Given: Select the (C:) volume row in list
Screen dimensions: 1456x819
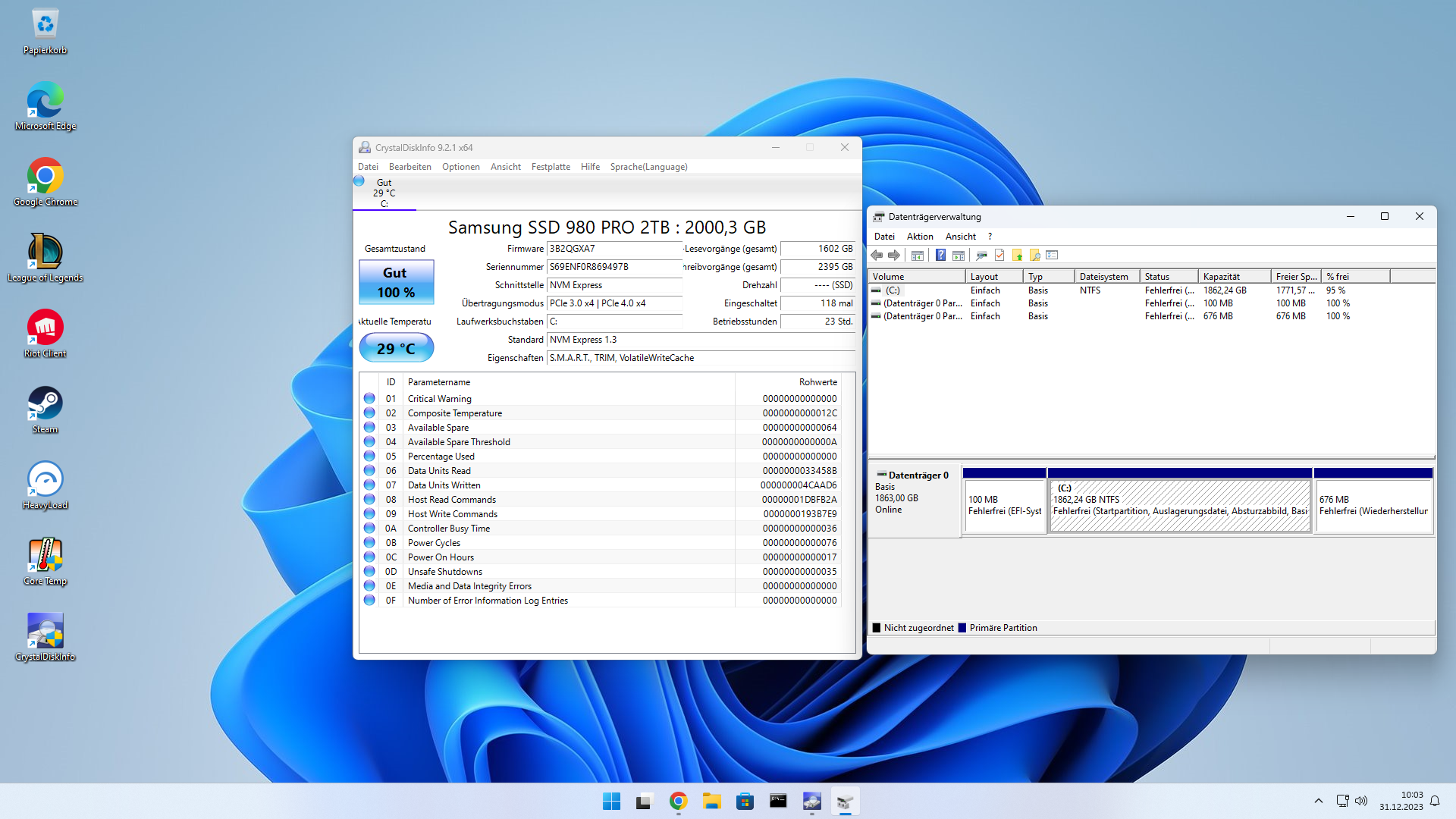Looking at the screenshot, I should [893, 290].
